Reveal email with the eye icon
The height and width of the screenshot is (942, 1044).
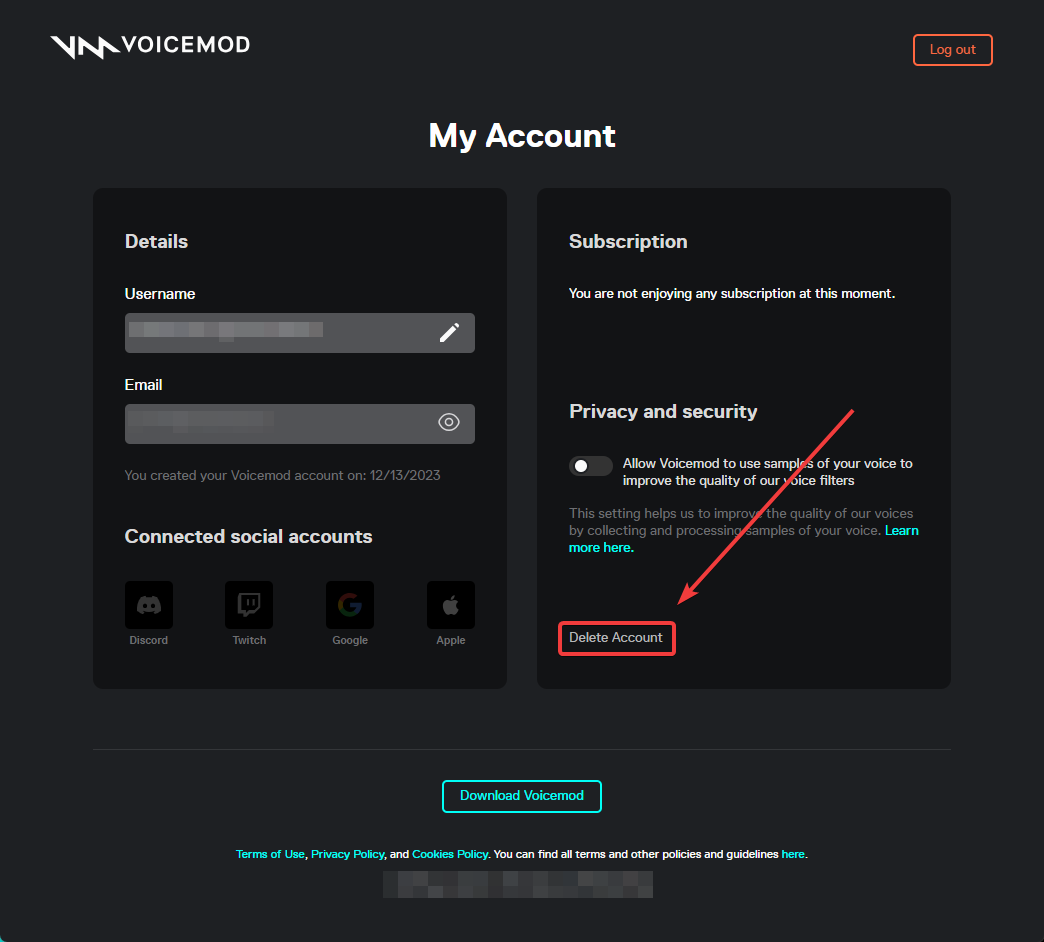pyautogui.click(x=449, y=422)
